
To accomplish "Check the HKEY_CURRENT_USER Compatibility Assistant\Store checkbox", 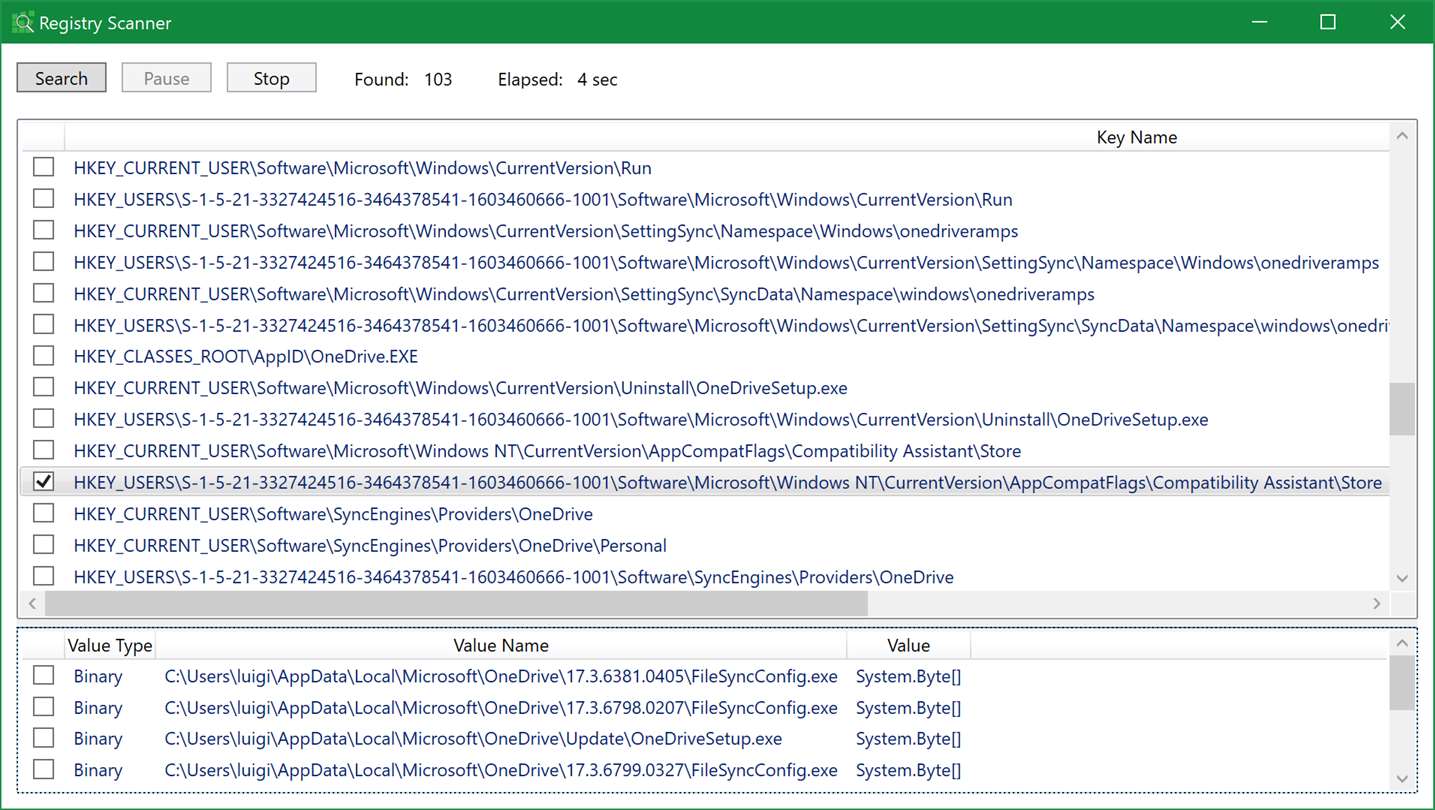I will [x=43, y=450].
